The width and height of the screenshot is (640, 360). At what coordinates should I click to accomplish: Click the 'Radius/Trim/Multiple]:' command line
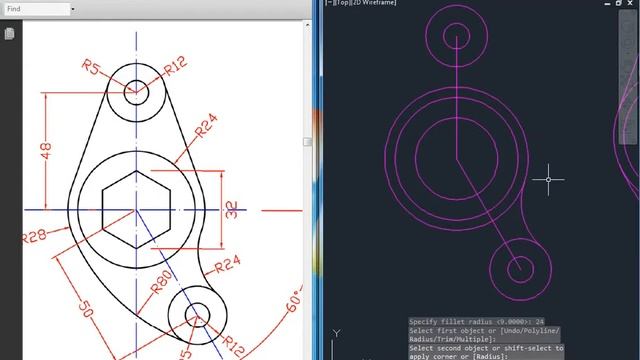click(453, 339)
